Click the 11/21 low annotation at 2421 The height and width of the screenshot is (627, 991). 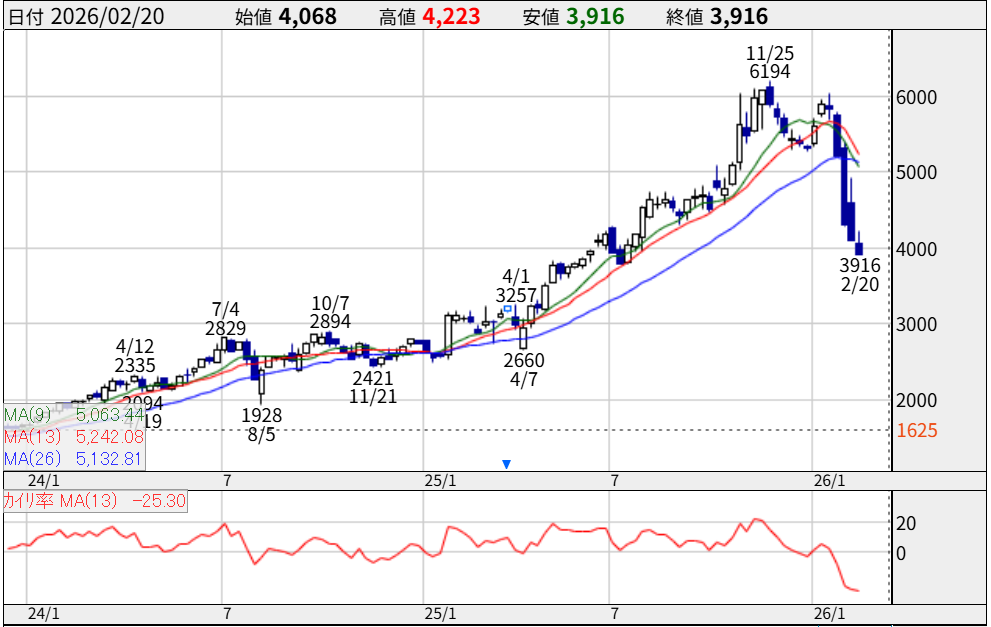[371, 387]
